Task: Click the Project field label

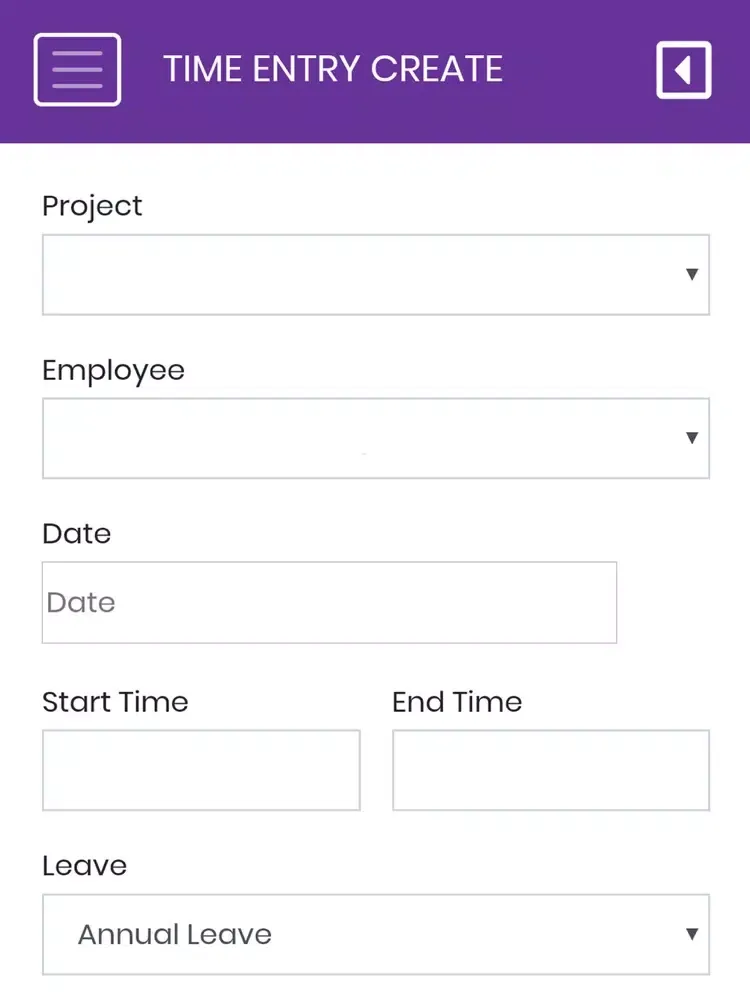Action: point(92,207)
